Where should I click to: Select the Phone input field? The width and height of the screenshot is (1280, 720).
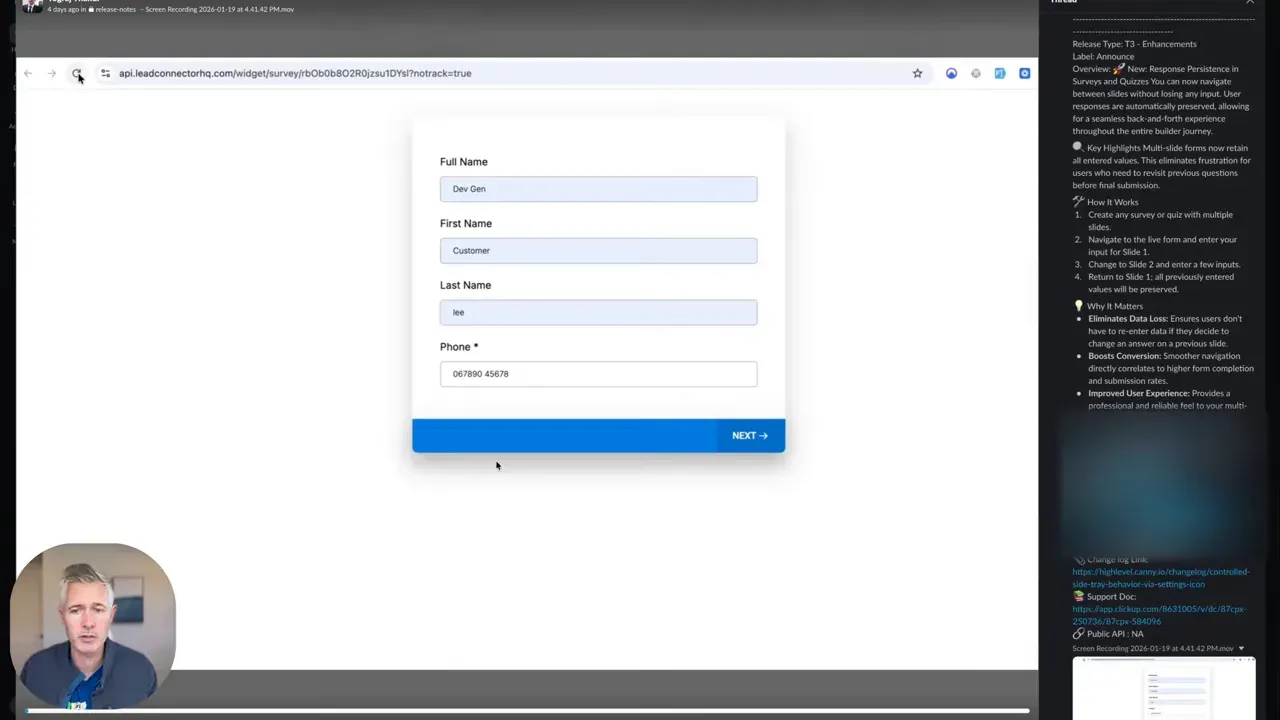pos(598,373)
